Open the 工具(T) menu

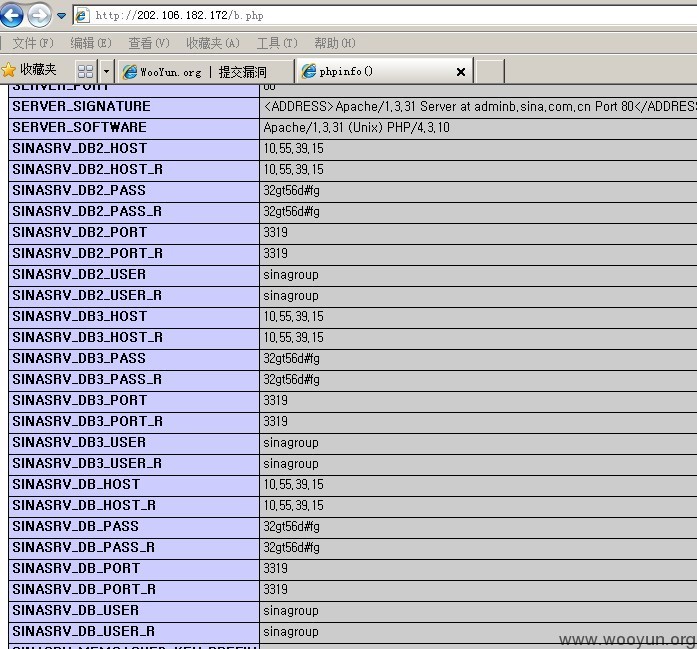click(277, 43)
